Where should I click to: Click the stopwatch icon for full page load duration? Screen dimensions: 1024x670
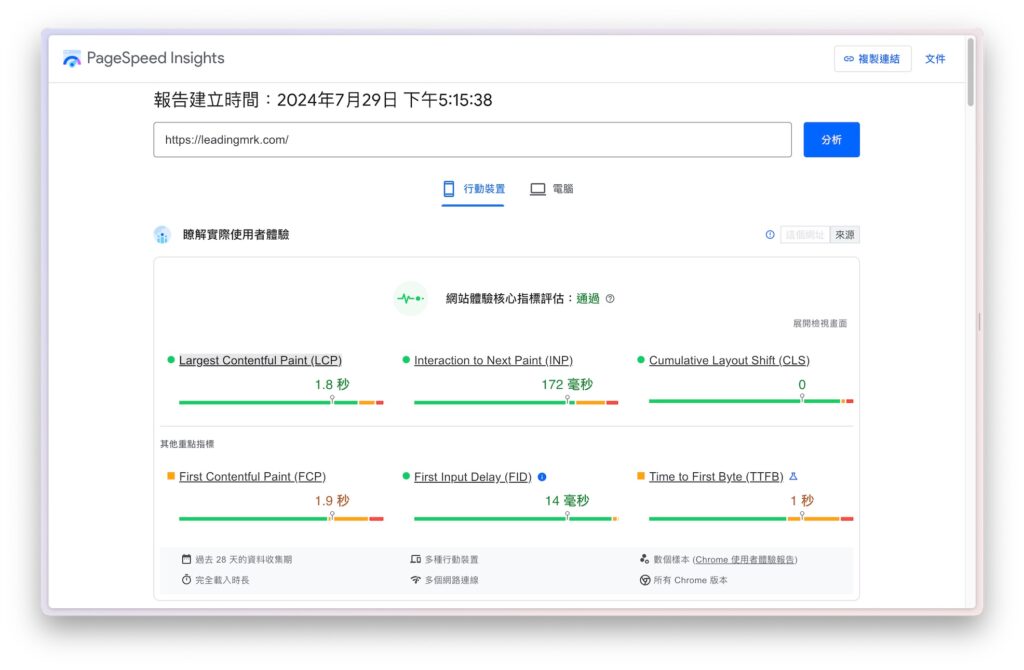(186, 579)
